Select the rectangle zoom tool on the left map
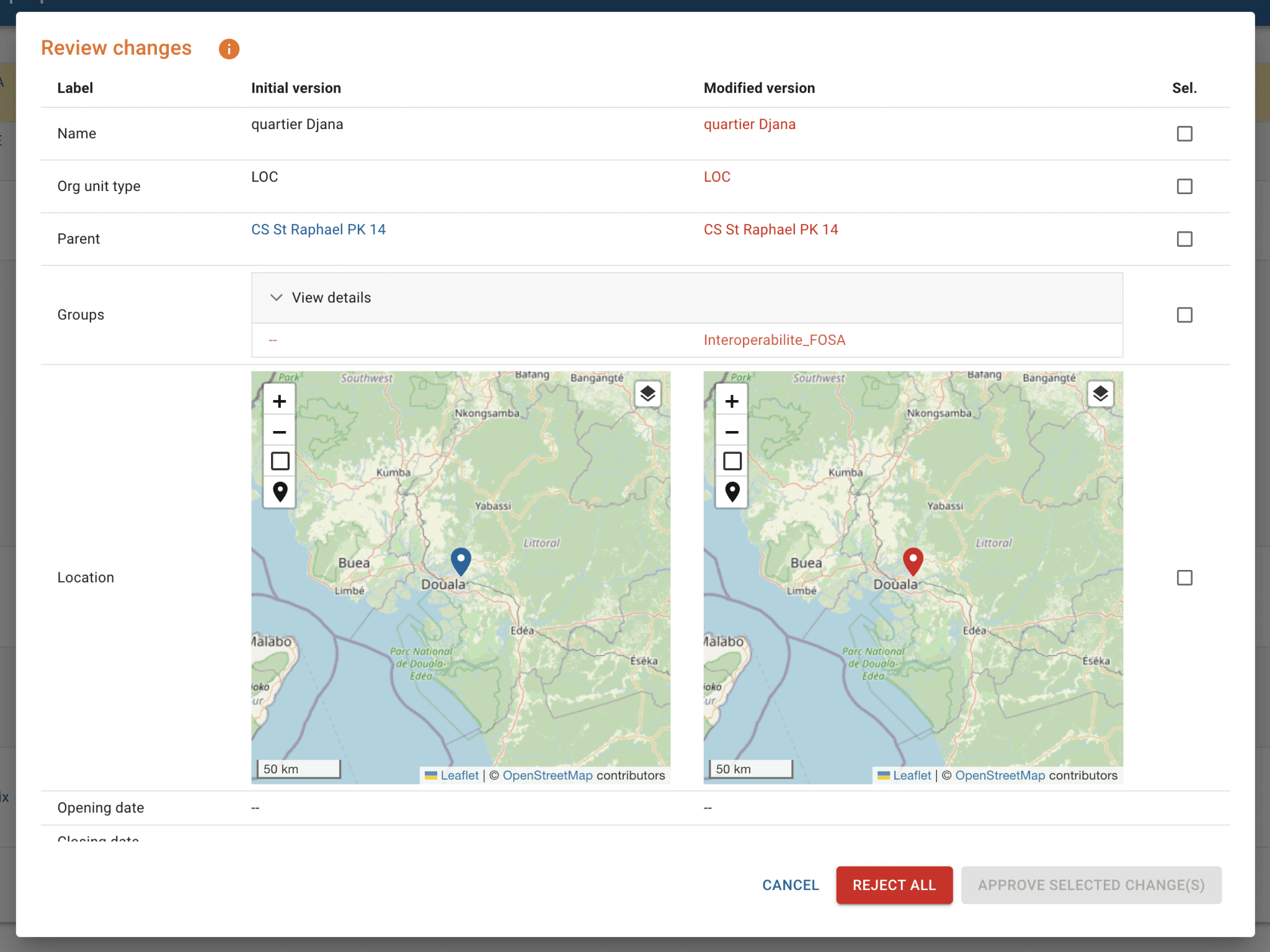 (x=279, y=461)
